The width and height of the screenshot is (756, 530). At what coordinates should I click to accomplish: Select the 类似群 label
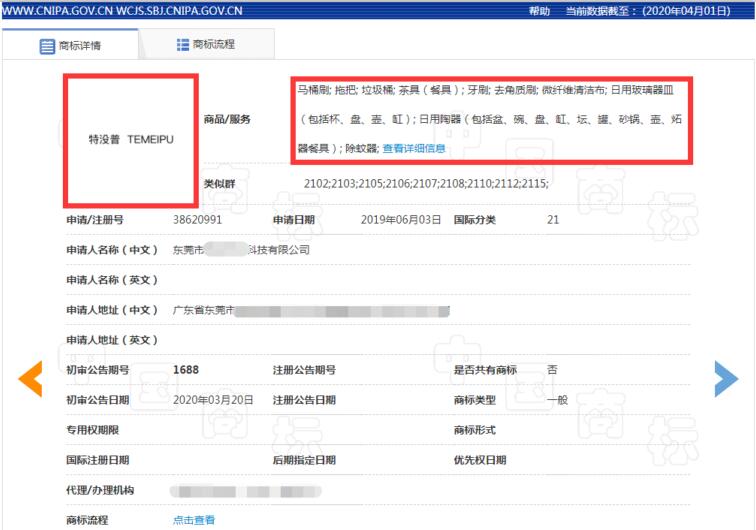(219, 184)
